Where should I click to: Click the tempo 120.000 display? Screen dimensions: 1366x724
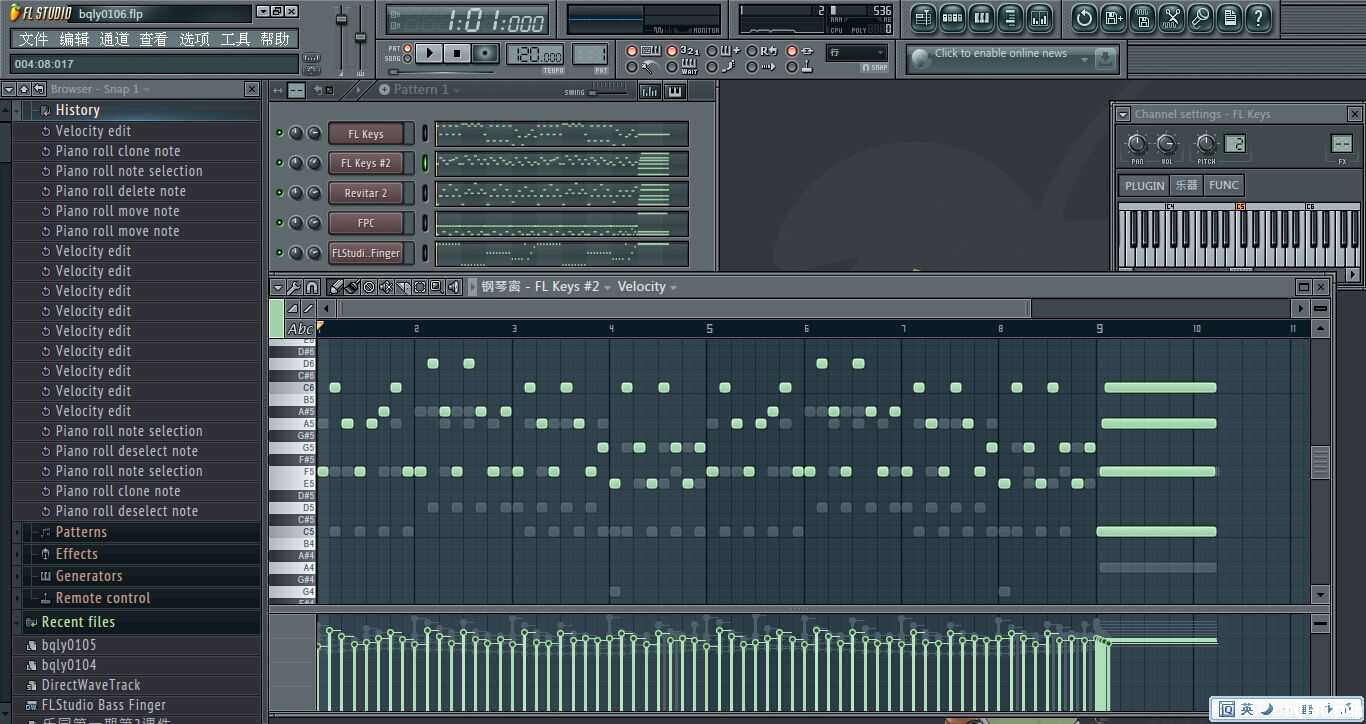pos(534,54)
